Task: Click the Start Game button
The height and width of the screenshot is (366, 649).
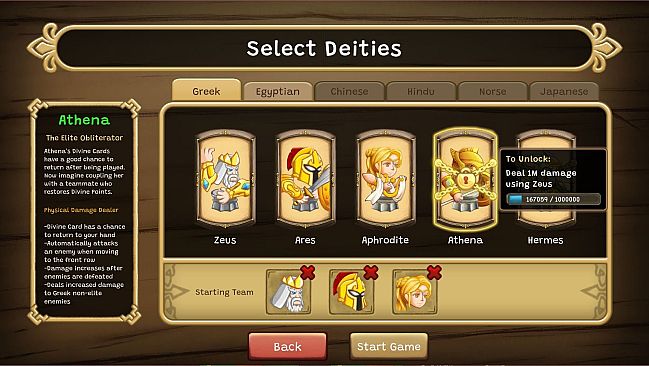Action: click(x=389, y=346)
